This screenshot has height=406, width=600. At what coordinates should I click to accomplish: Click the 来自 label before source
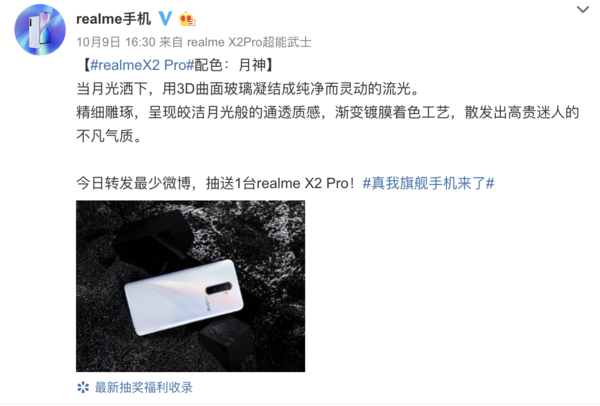(171, 42)
